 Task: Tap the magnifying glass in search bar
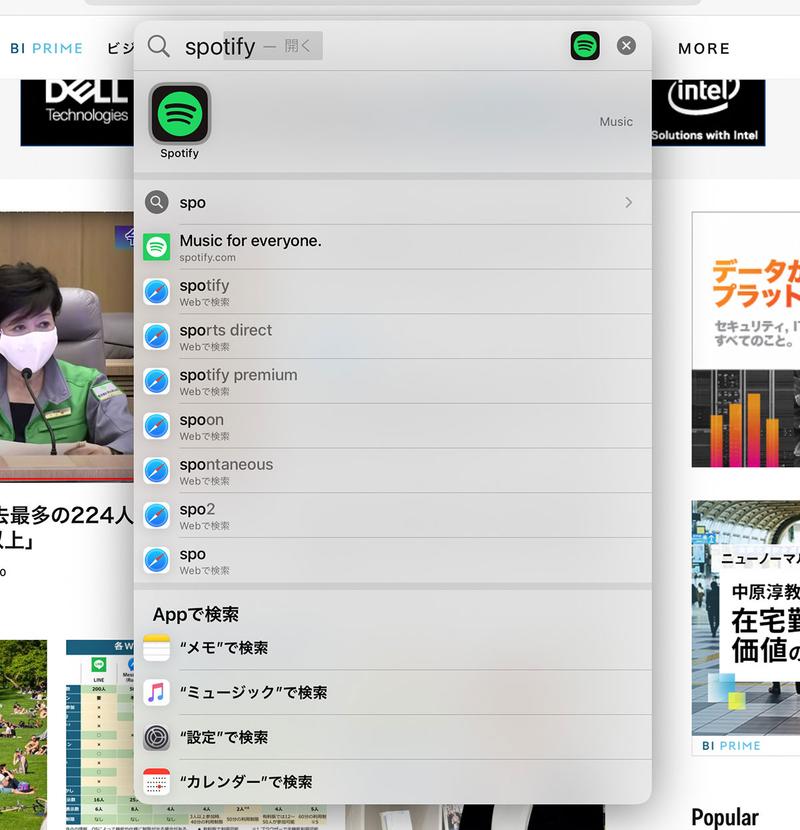coord(158,46)
